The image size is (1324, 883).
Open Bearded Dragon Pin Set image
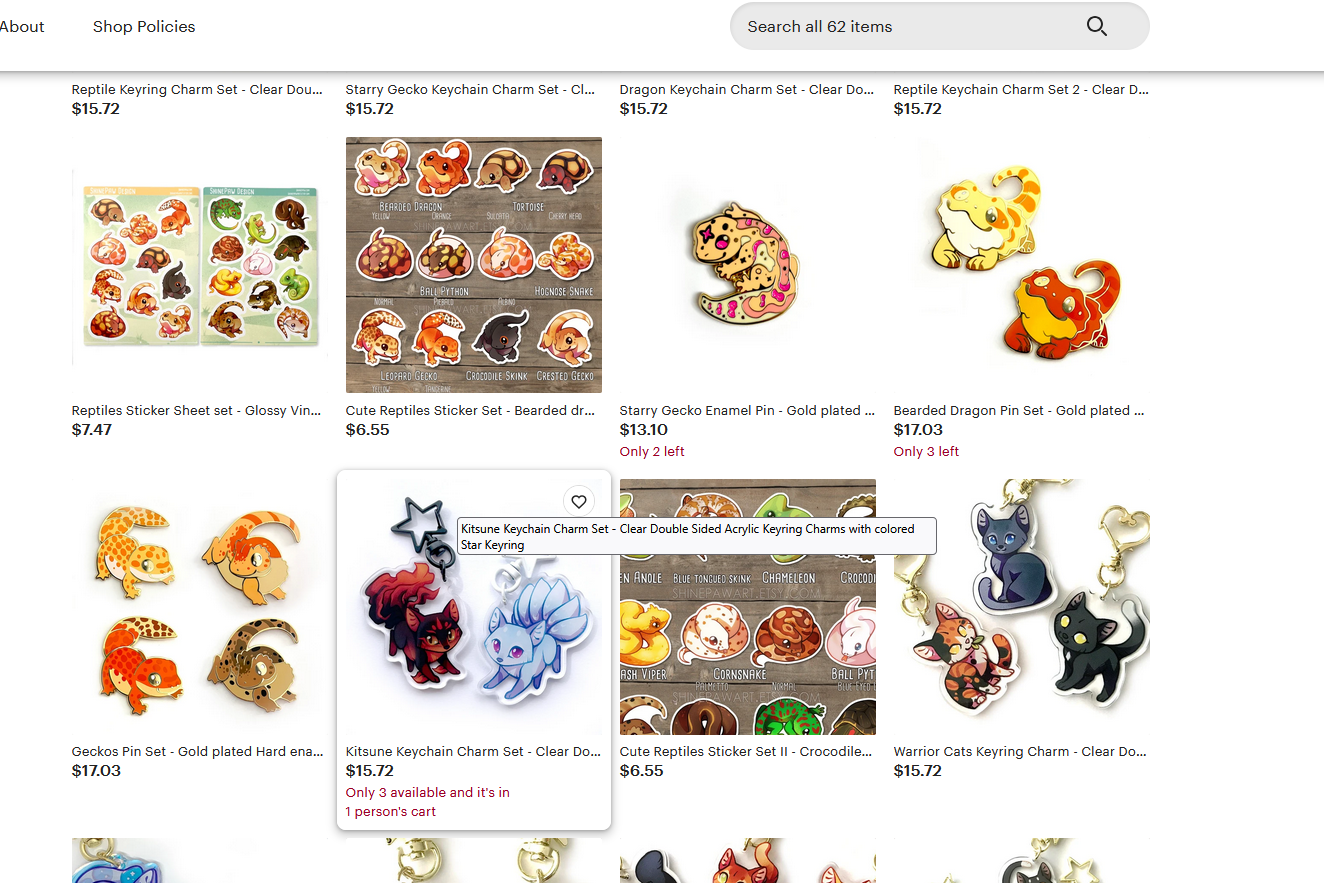(1022, 265)
